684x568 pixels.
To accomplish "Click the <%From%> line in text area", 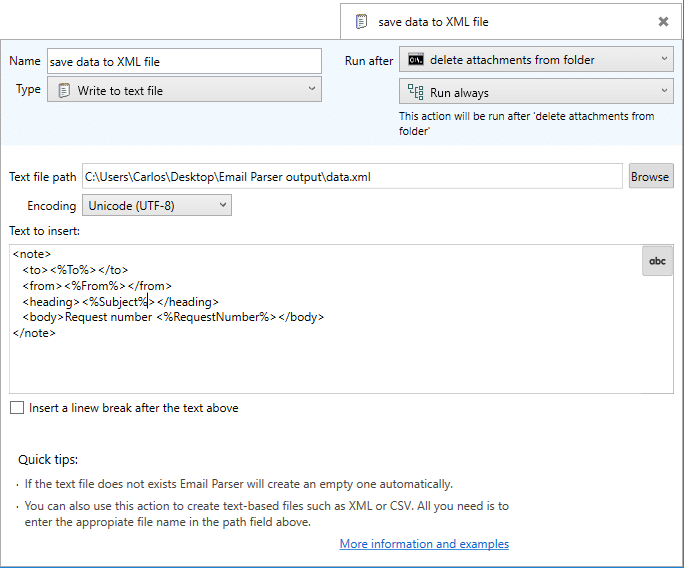I will 97,286.
